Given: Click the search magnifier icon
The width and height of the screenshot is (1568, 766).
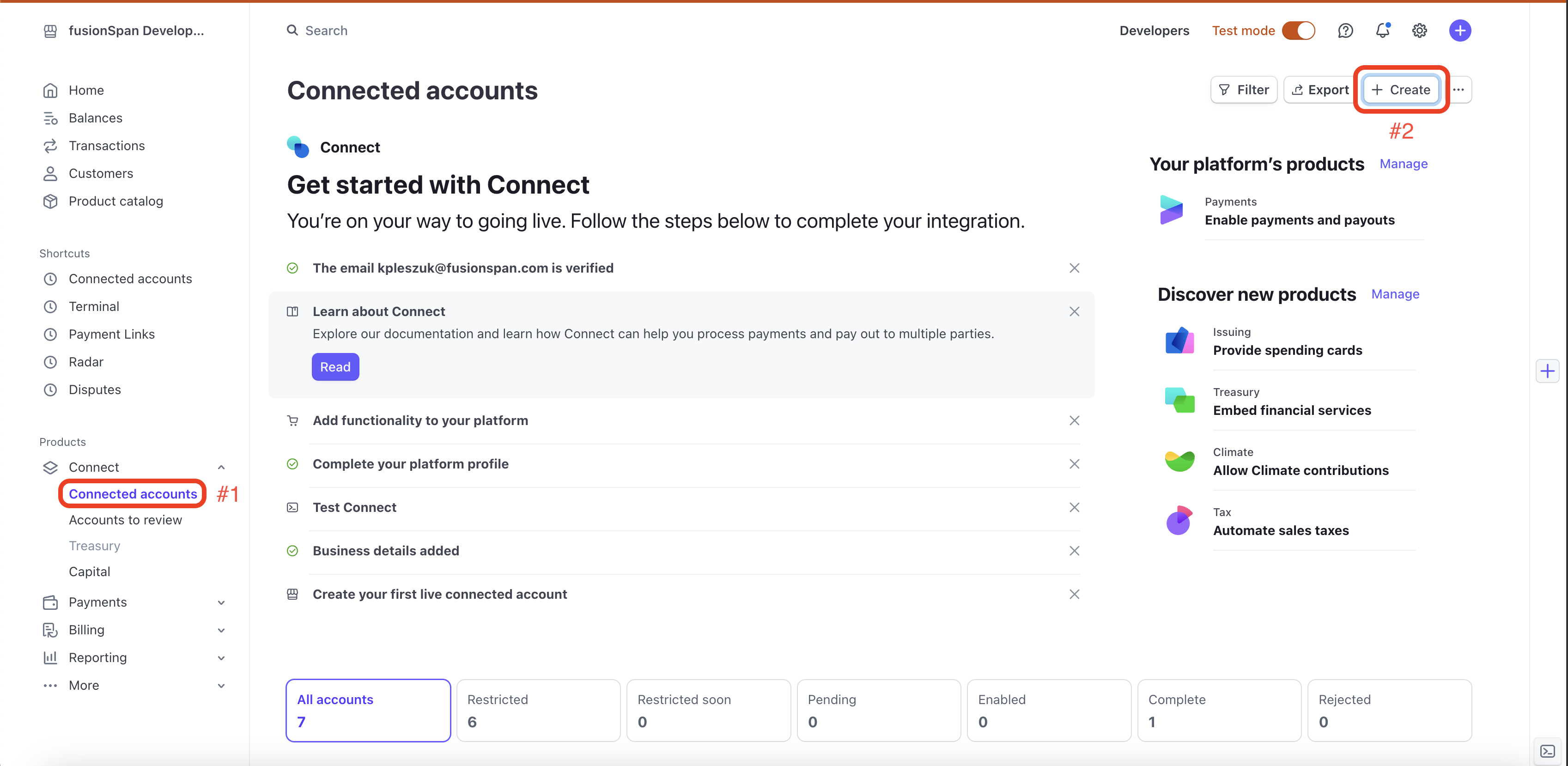Looking at the screenshot, I should pos(293,30).
